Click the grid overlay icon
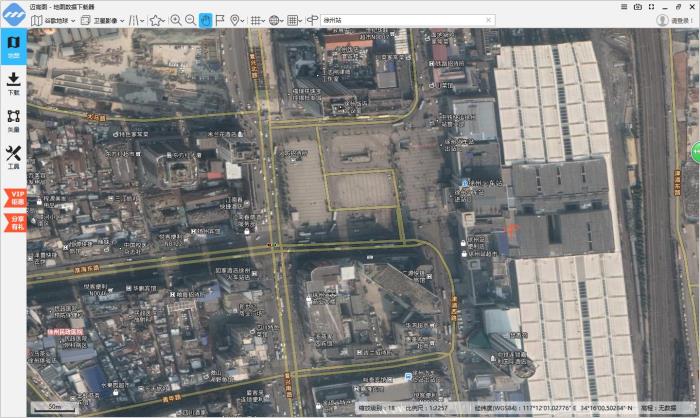700x418 pixels. (256, 20)
